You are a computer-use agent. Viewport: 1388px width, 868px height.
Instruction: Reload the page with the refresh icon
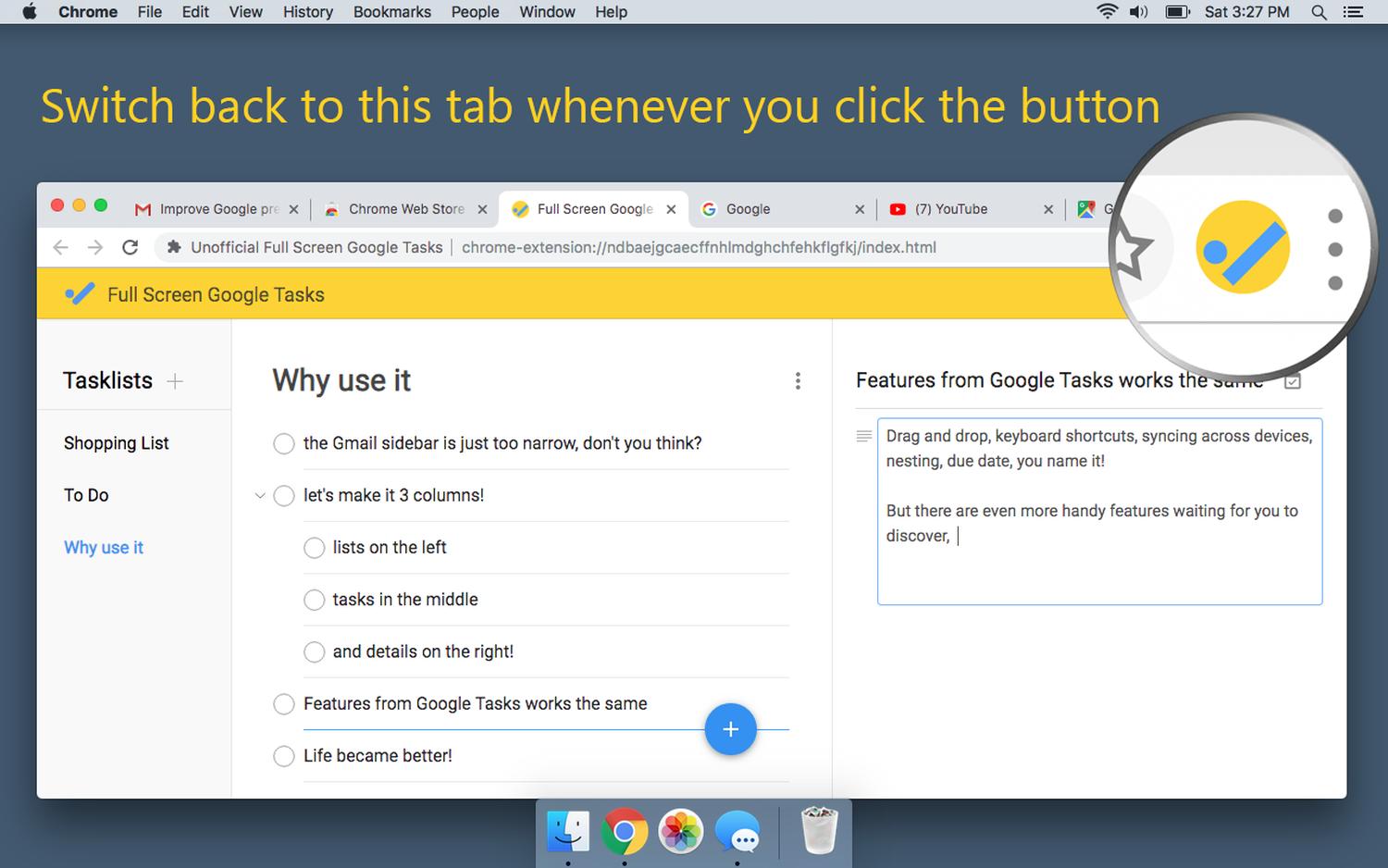pos(130,247)
